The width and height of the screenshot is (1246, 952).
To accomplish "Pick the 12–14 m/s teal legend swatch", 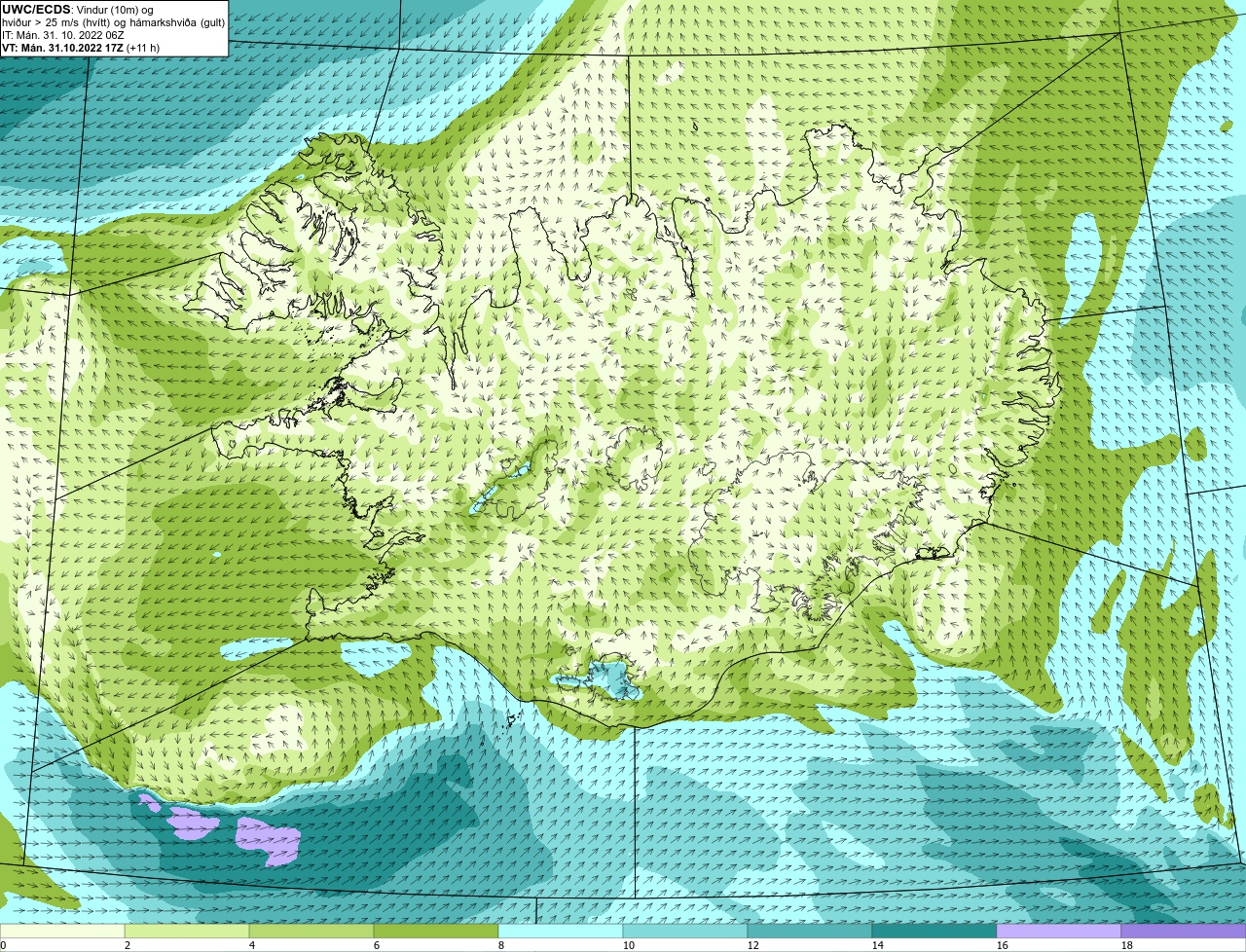I will [810, 931].
